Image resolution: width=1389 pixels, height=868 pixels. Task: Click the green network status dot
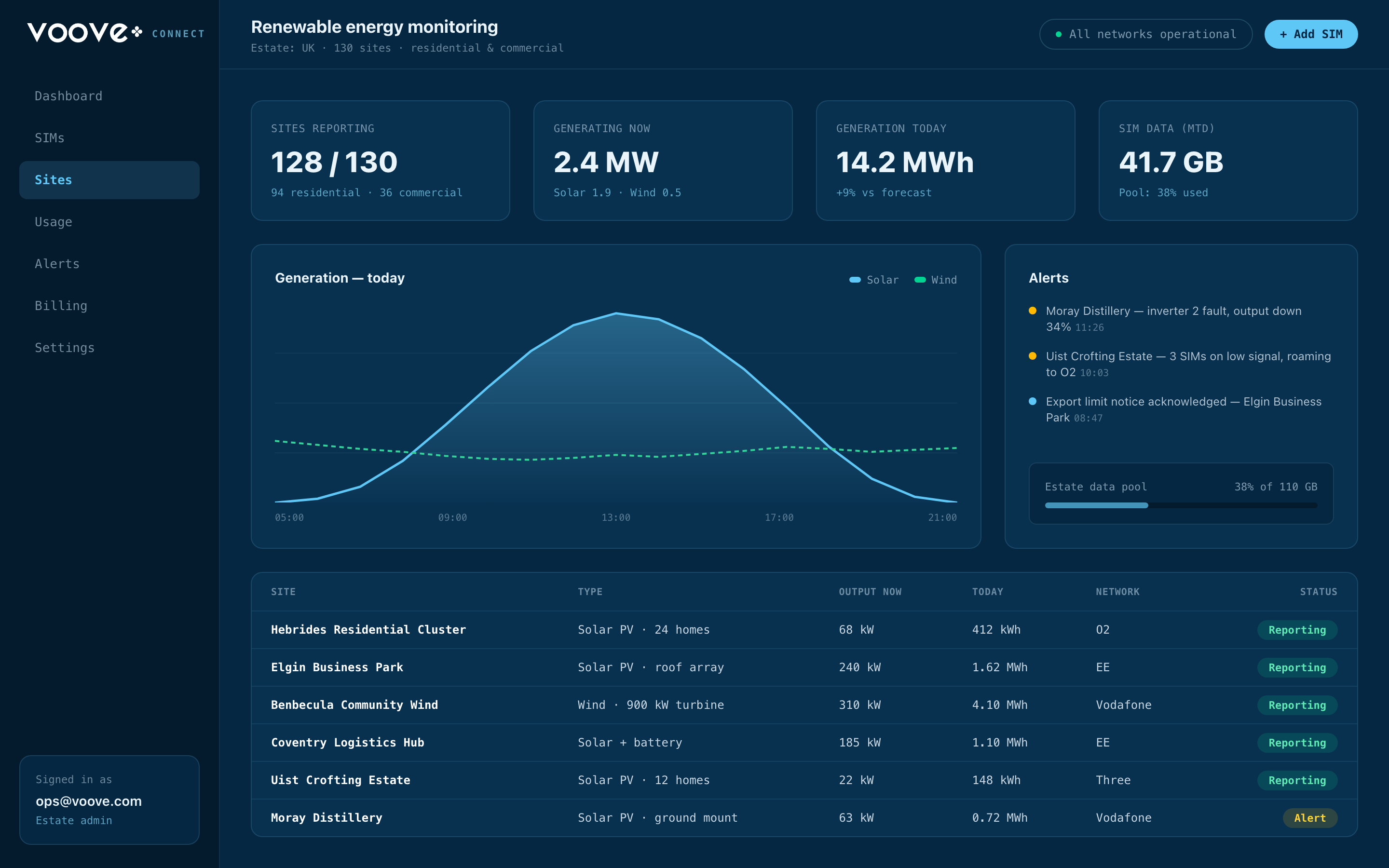(1059, 34)
